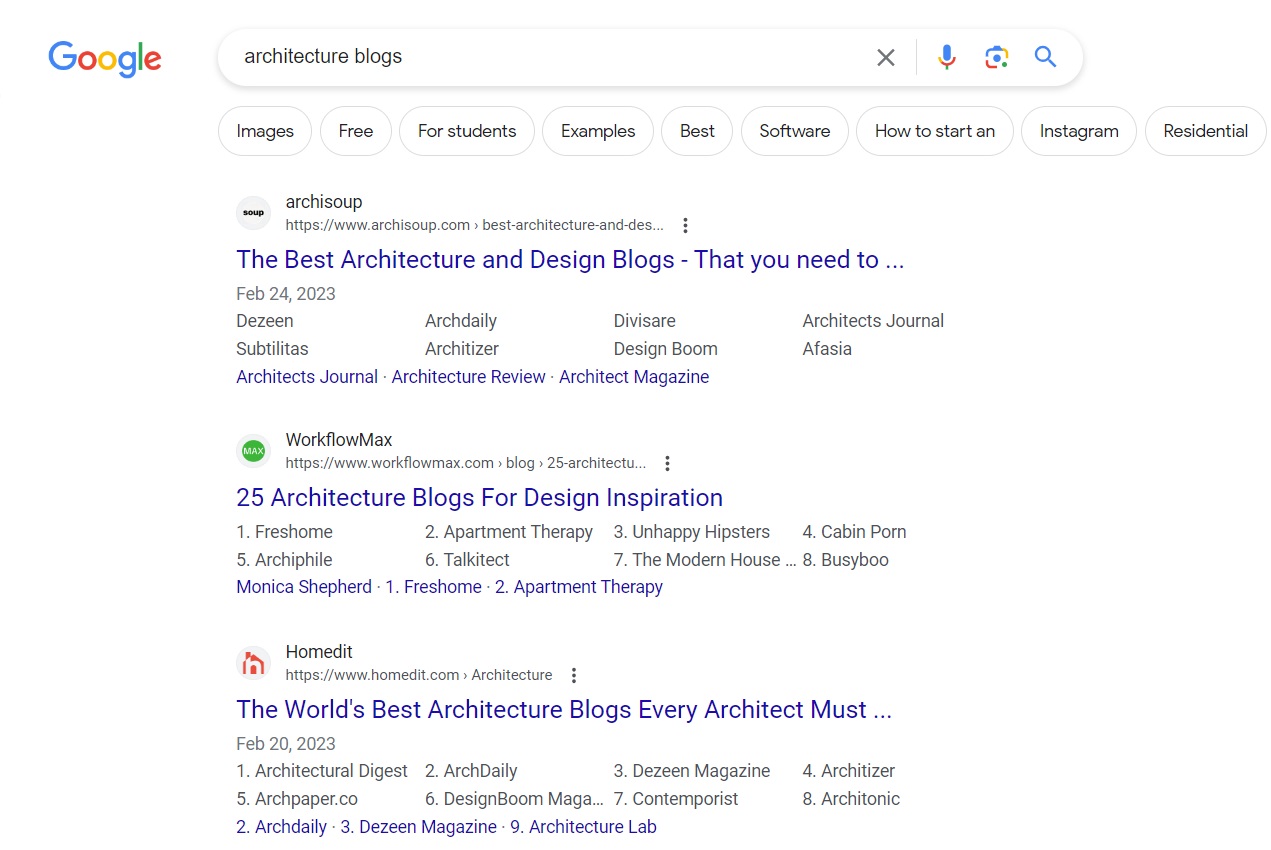Open WorkflowMax result three-dot menu
This screenshot has height=850, width=1271.
pyautogui.click(x=668, y=463)
